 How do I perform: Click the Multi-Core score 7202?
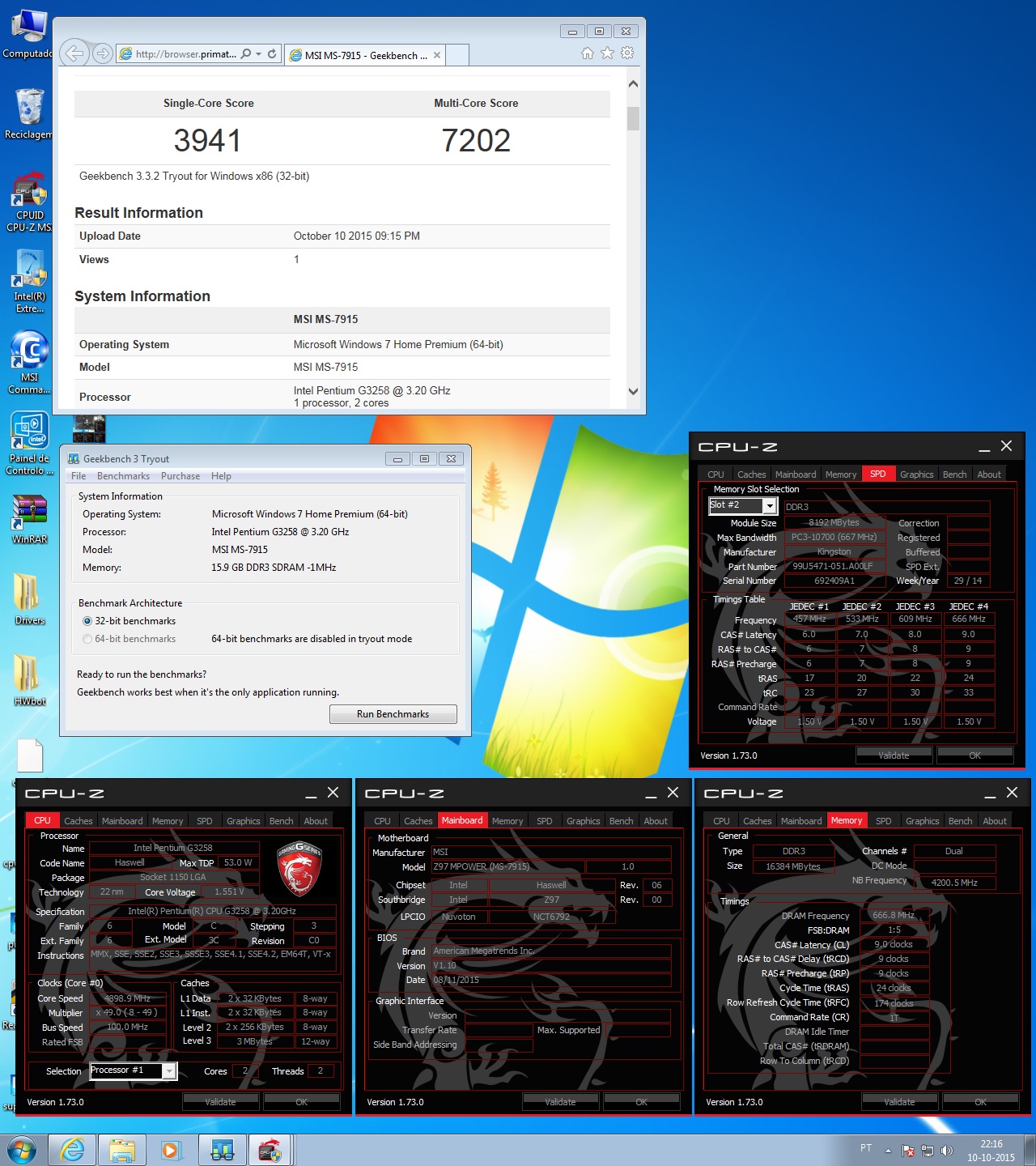click(x=476, y=141)
